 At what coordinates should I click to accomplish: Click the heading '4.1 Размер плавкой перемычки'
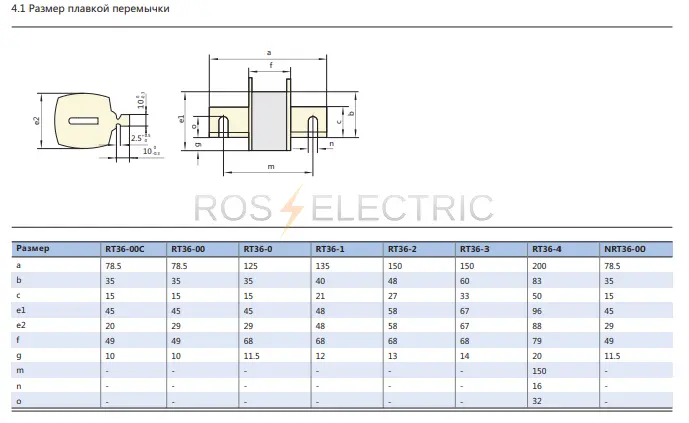90,8
